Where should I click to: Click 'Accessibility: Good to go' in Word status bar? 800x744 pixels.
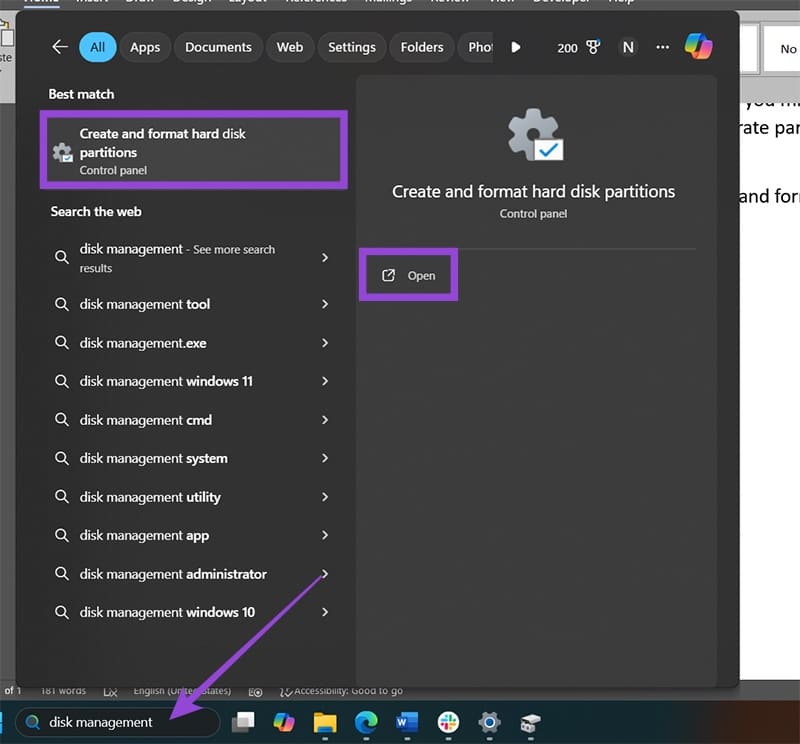341,691
